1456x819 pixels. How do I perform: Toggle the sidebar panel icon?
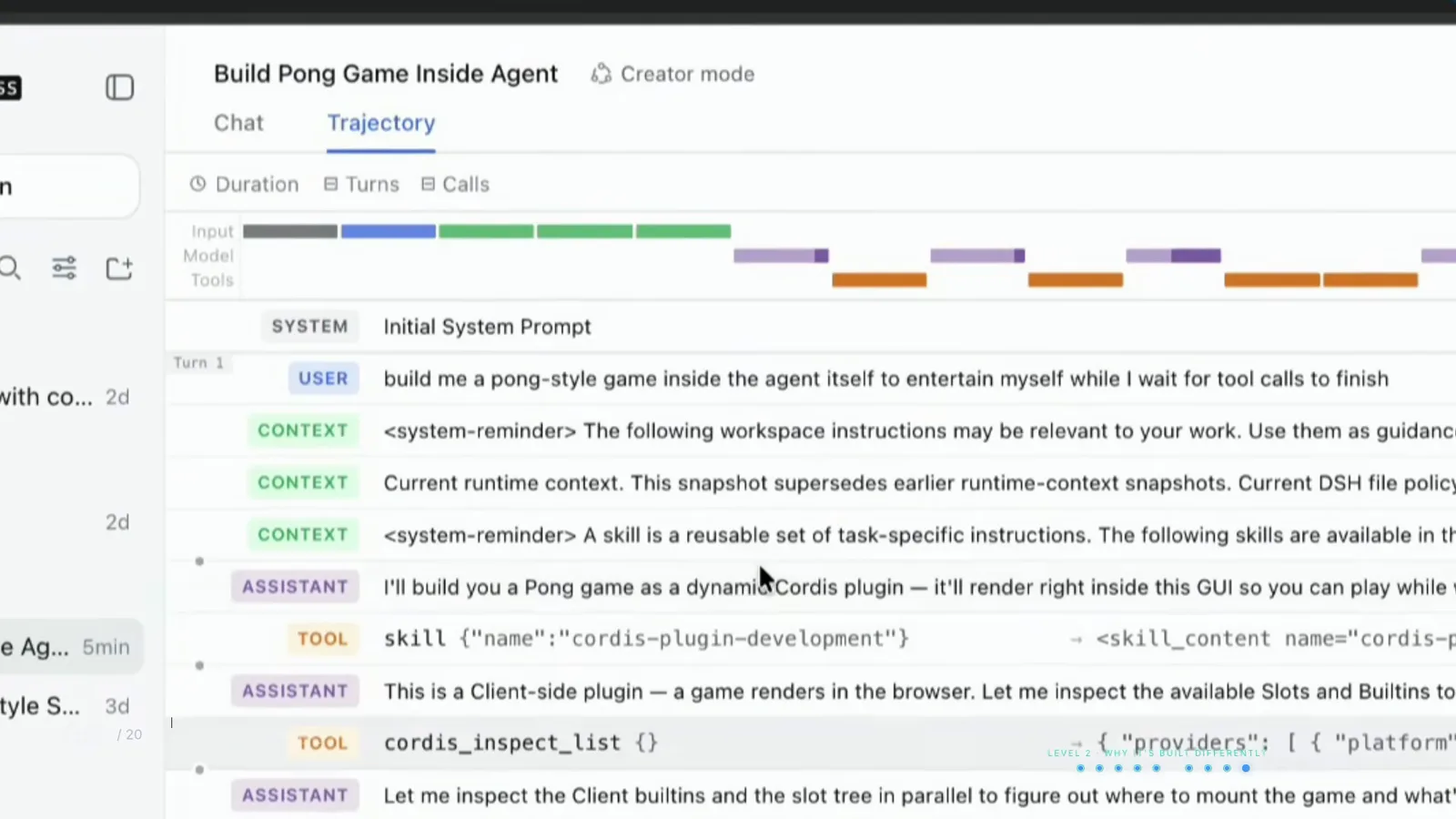119,87
